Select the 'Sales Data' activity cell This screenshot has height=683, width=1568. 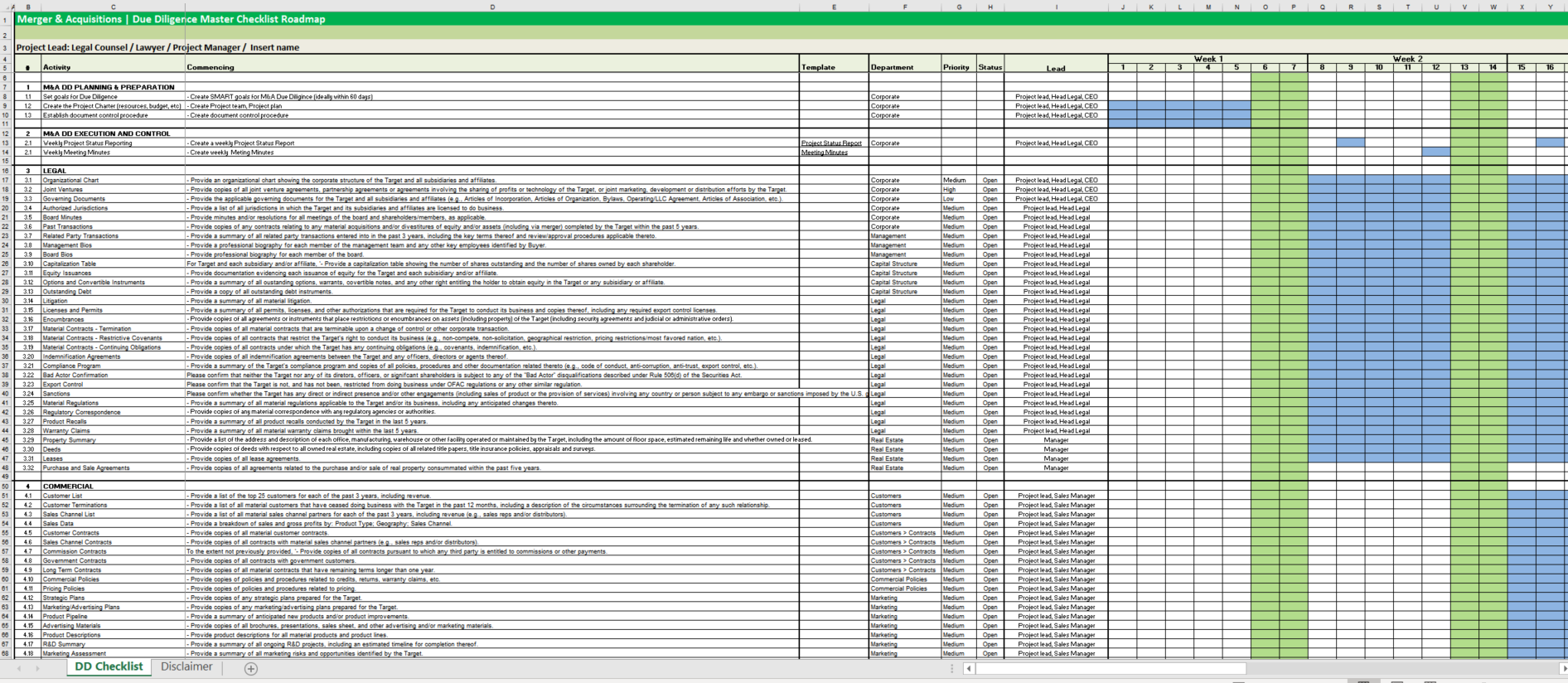pos(113,524)
